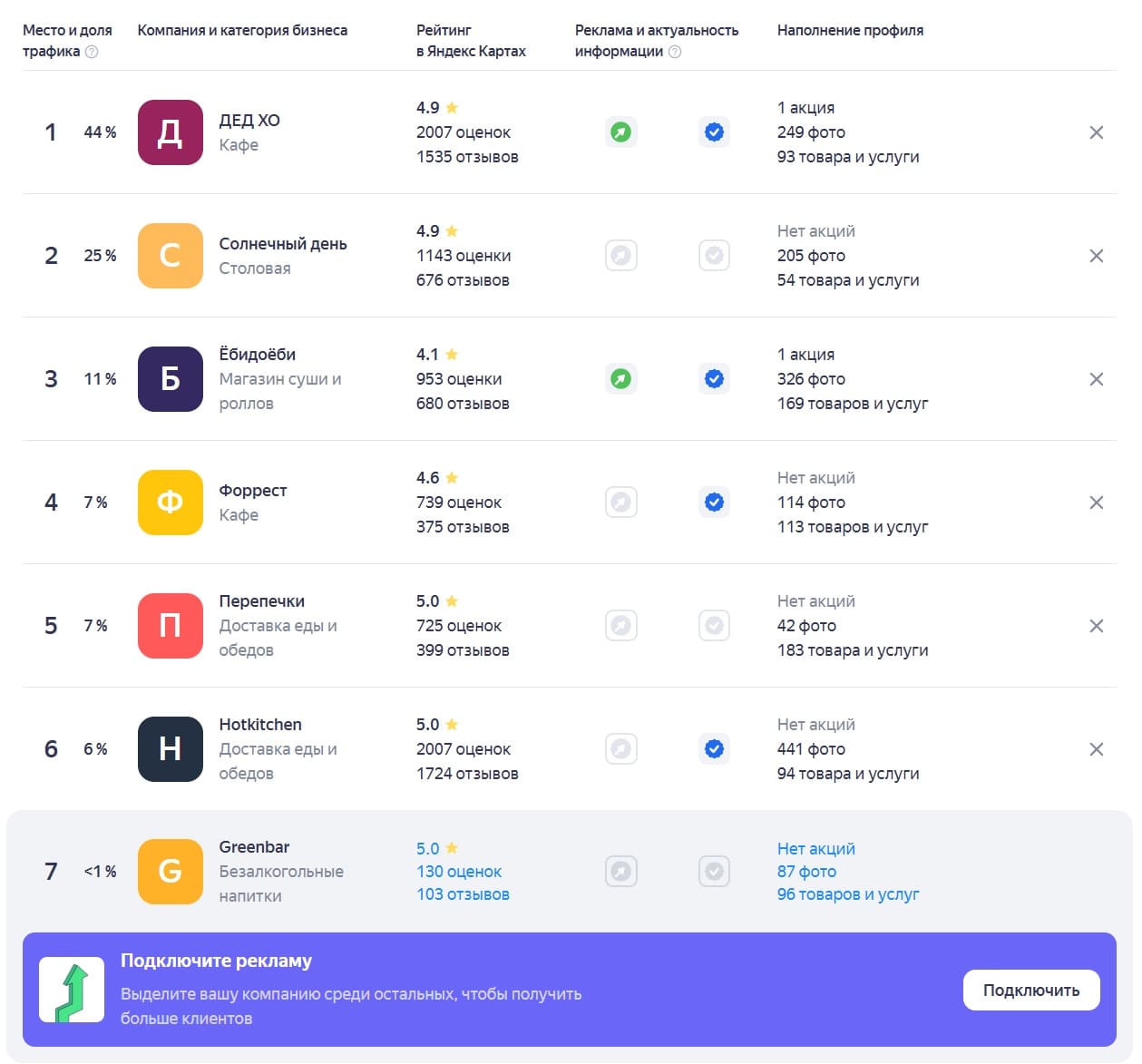
Task: Click the blue verified badge for ДЕД ХО
Action: [x=715, y=132]
